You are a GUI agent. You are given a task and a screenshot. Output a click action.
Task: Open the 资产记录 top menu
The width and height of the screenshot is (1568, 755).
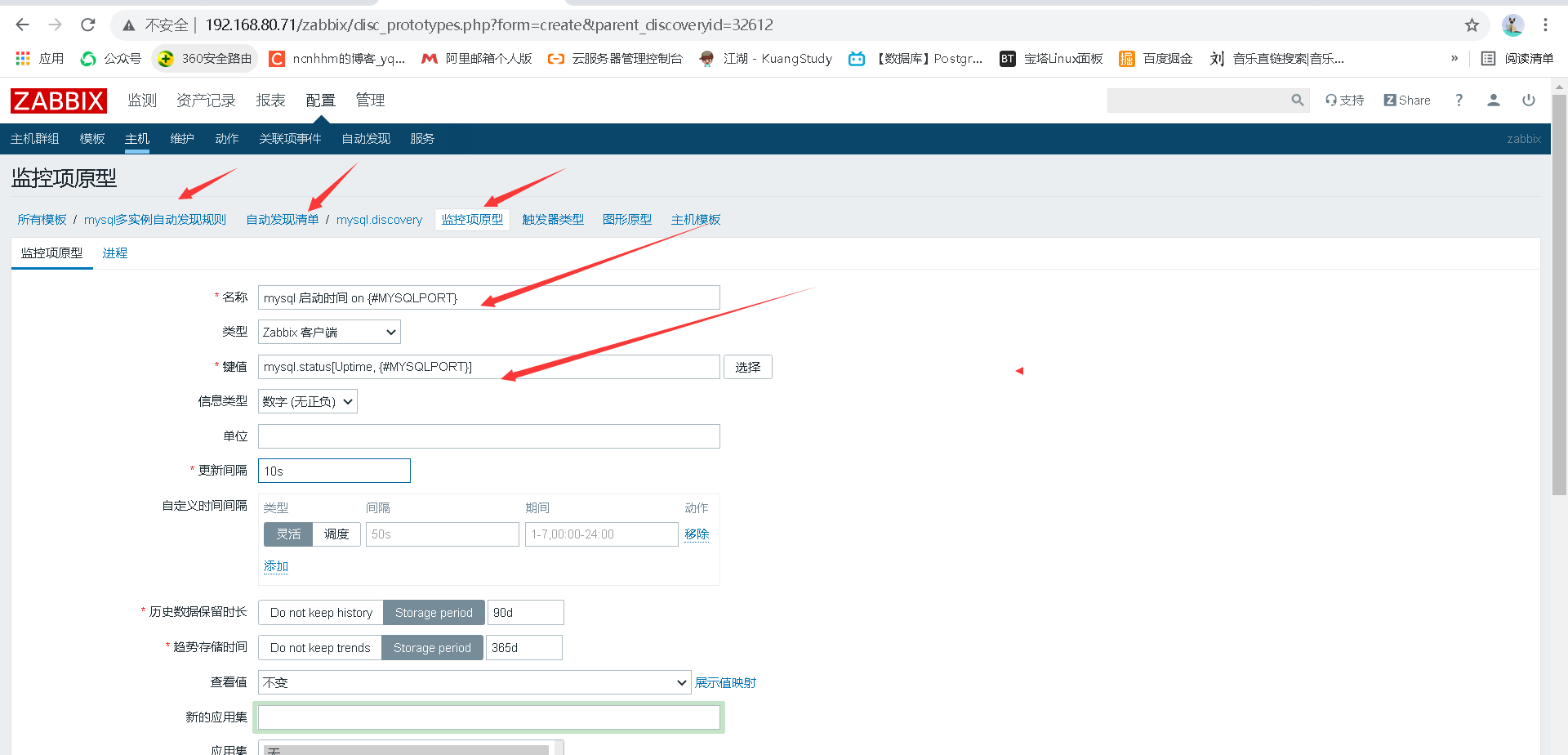(x=206, y=101)
